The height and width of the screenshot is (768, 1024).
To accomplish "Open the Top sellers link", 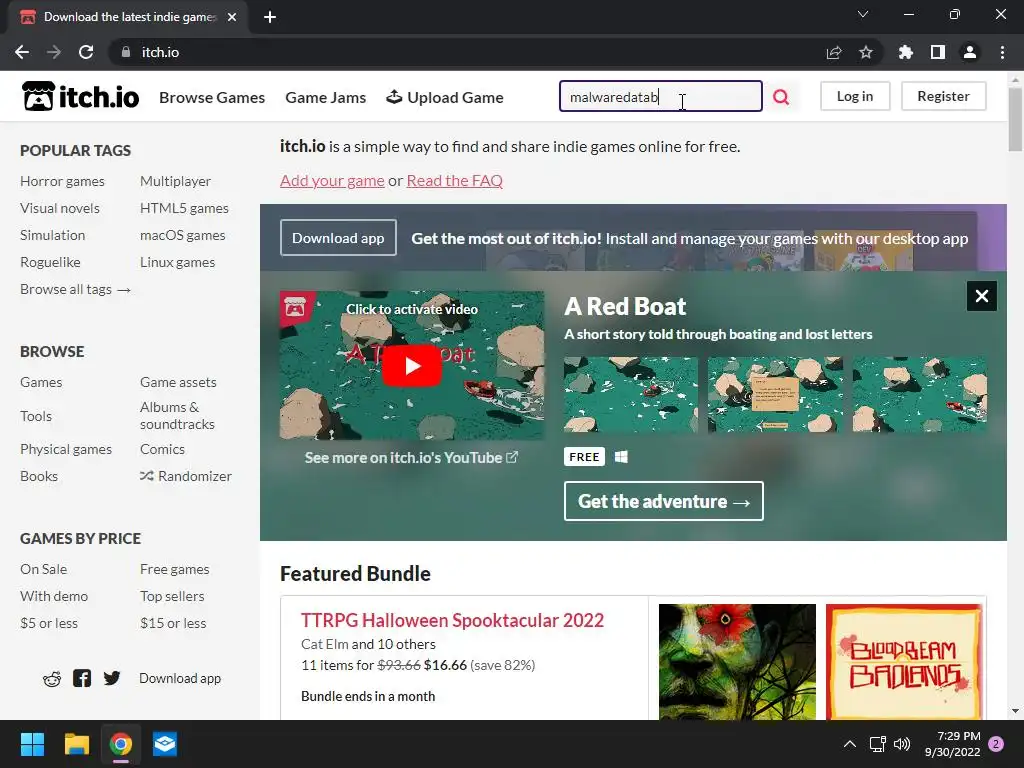I will pos(172,596).
